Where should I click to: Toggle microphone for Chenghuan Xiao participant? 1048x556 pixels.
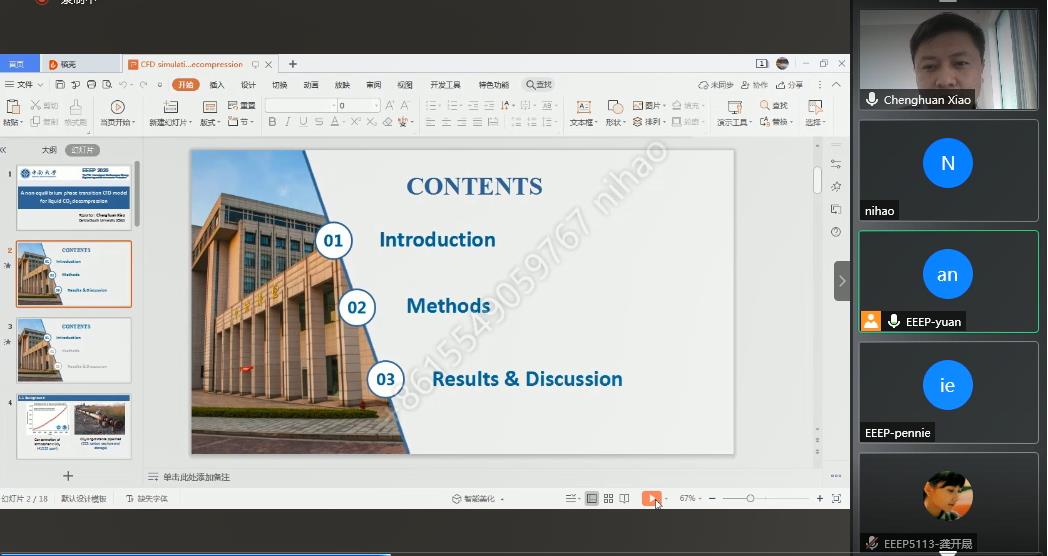[x=872, y=100]
